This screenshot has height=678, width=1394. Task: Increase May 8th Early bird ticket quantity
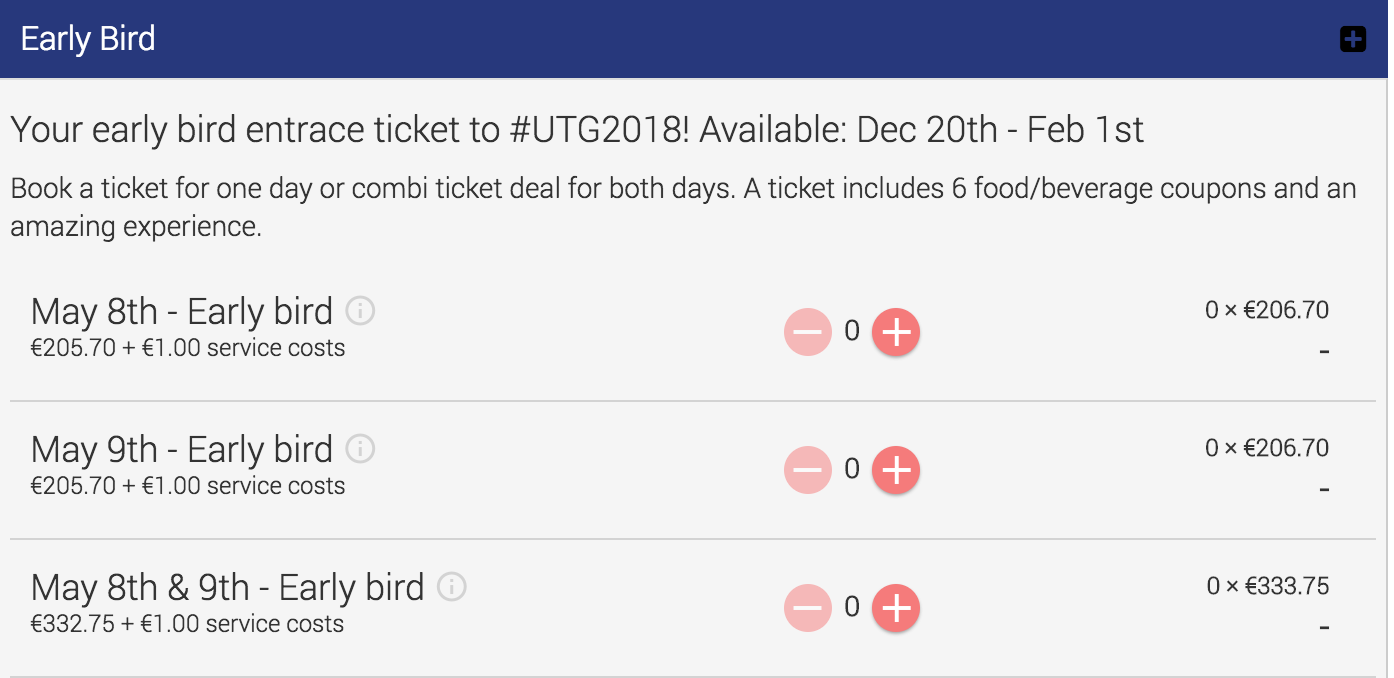[x=896, y=333]
